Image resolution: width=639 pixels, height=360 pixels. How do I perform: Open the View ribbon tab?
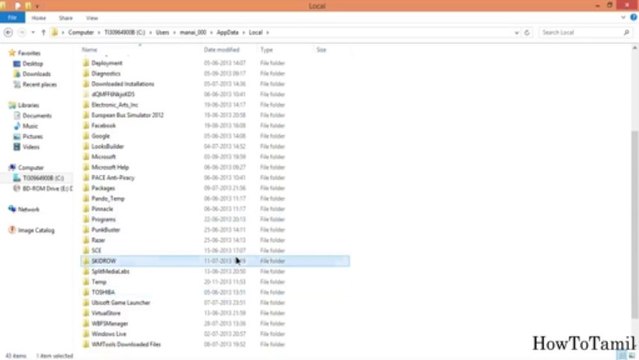point(92,18)
